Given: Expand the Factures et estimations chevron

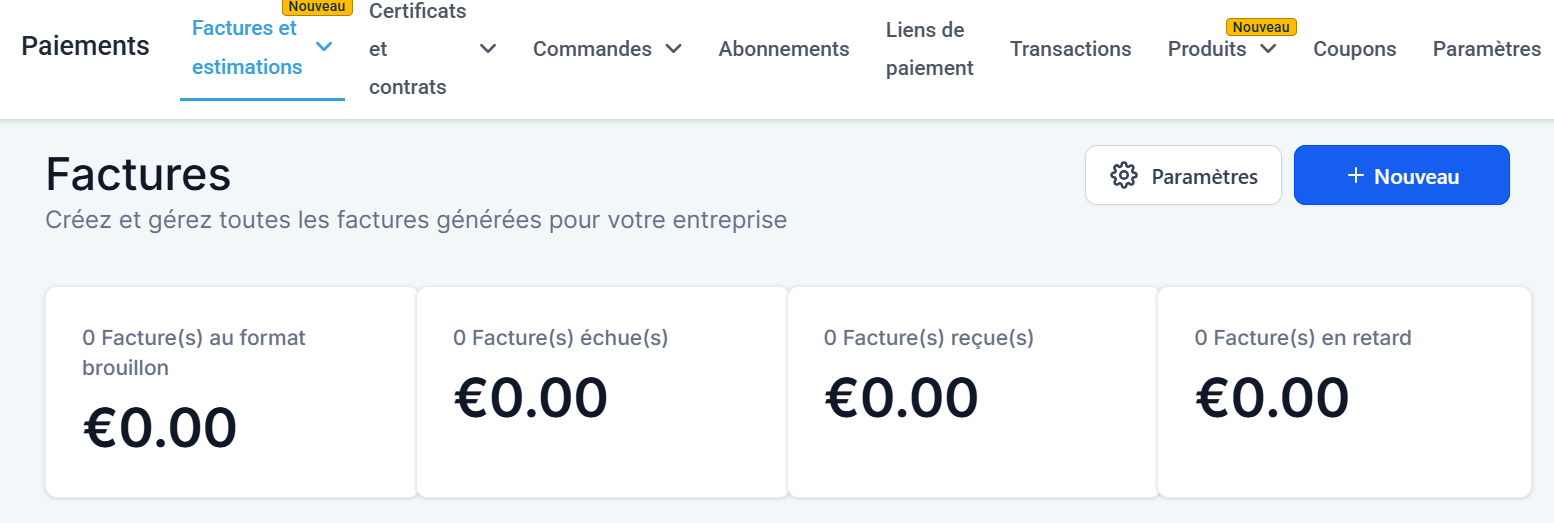Looking at the screenshot, I should [x=324, y=46].
